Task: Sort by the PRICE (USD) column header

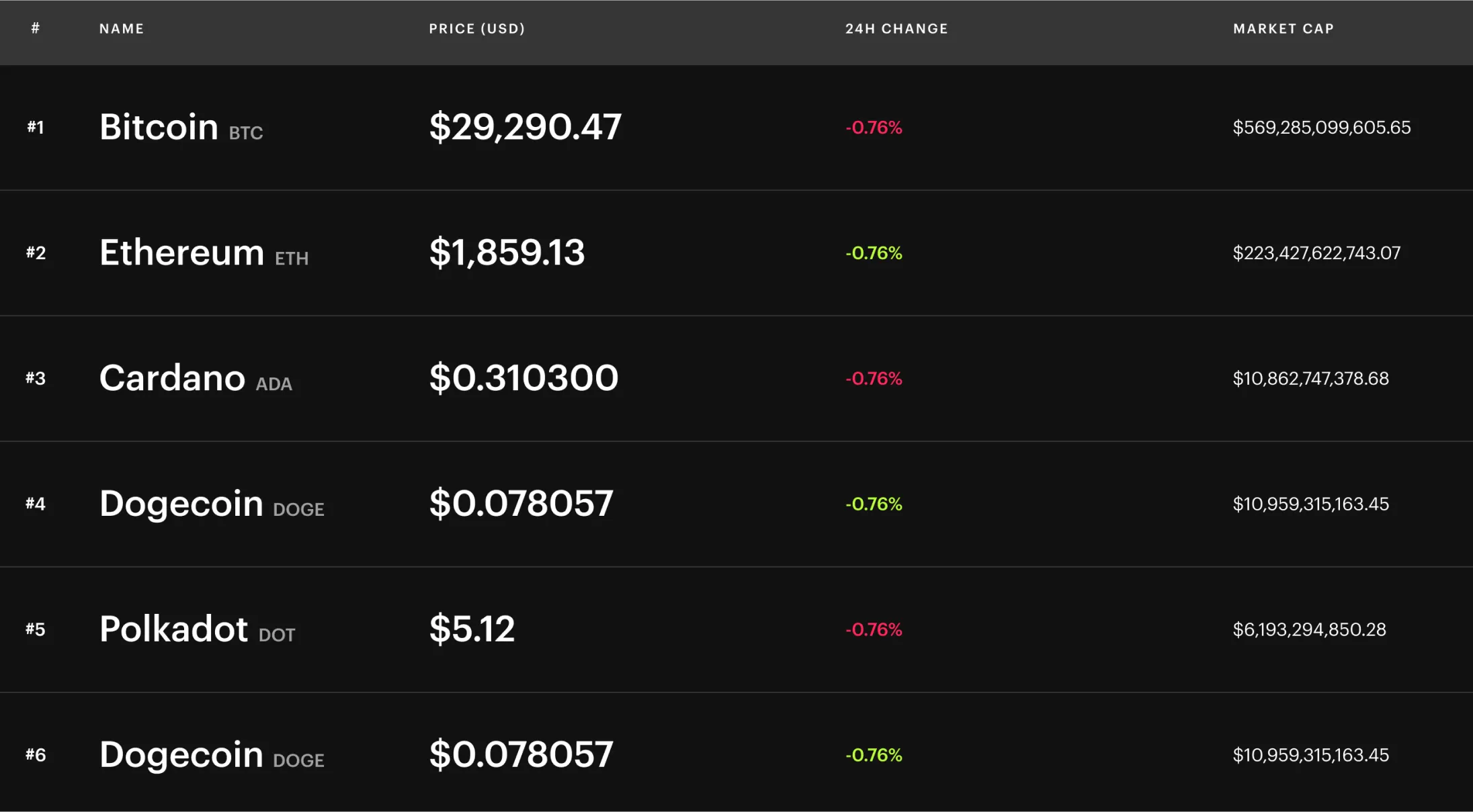Action: (476, 29)
